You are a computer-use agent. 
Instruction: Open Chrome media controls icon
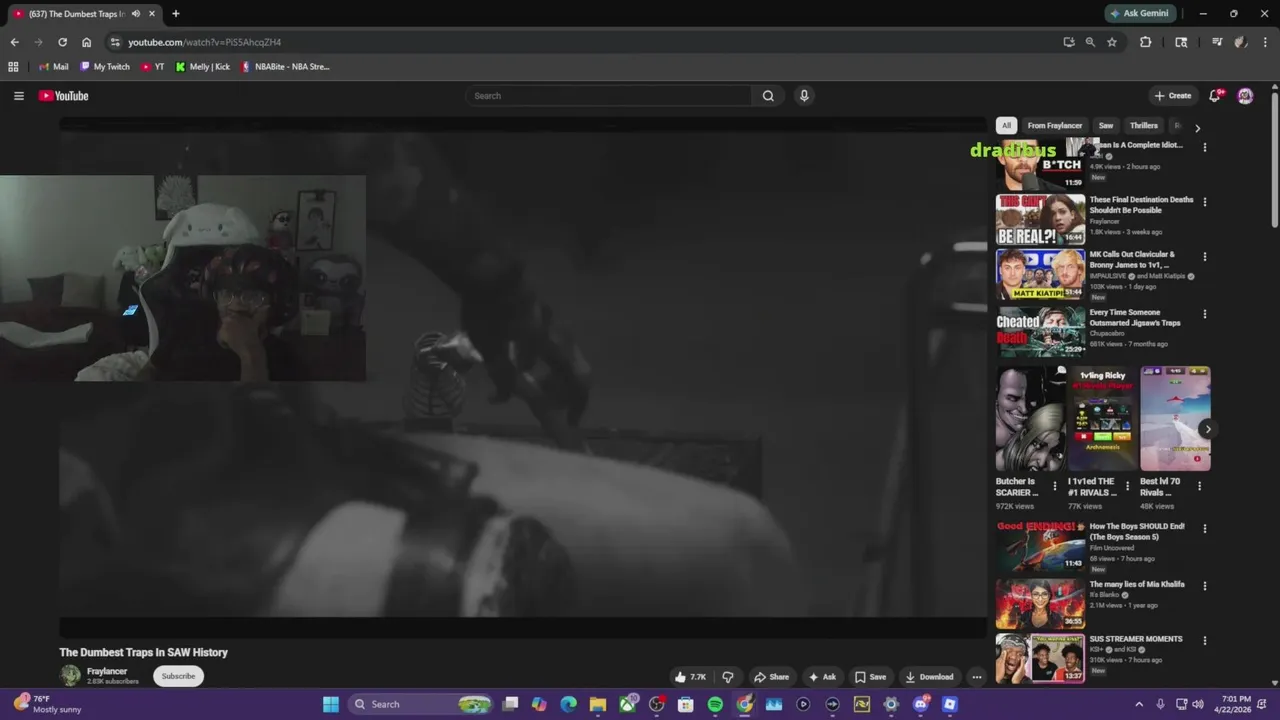[x=1217, y=42]
